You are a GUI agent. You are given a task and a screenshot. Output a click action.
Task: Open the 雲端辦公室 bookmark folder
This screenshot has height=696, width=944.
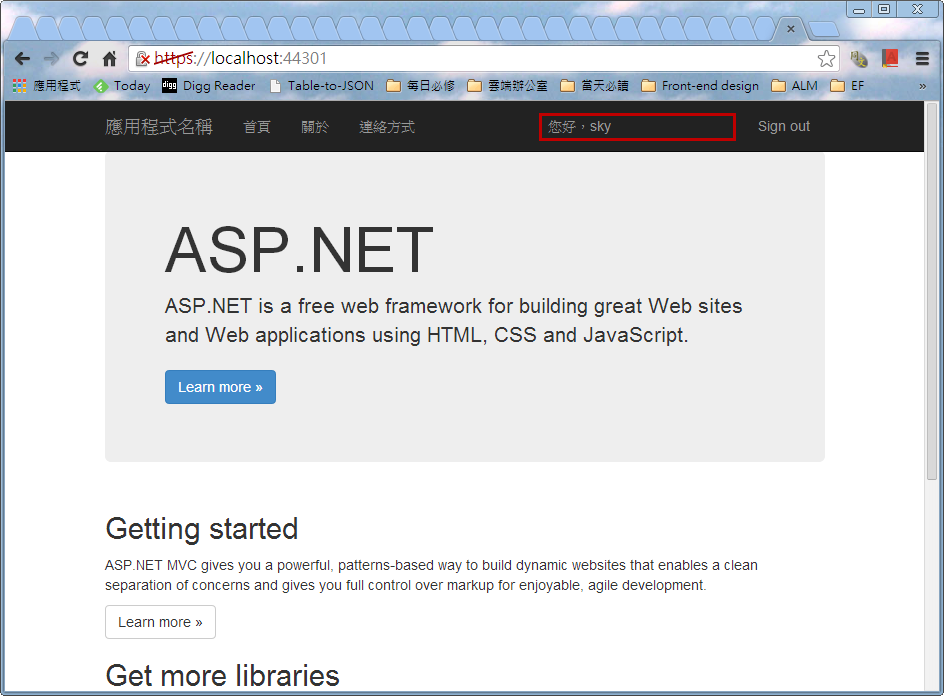[508, 86]
